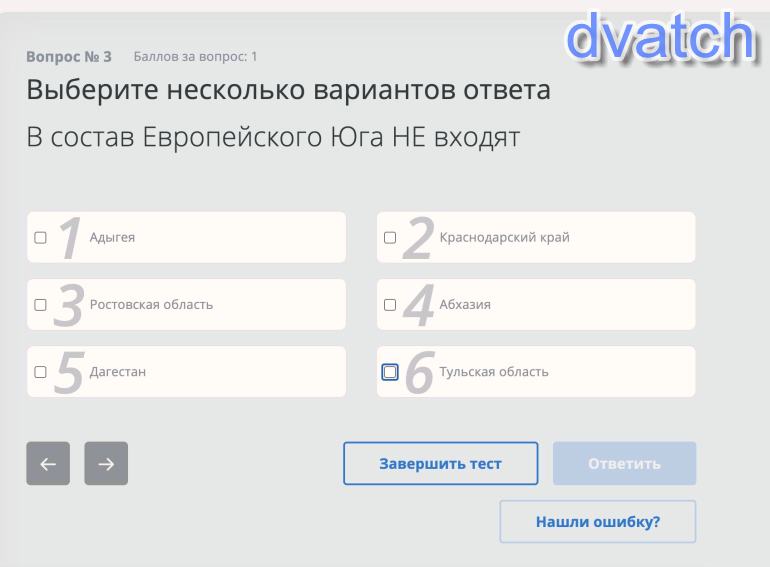Tick the checkbox for Адыгея
Viewport: 770px width, 567px height.
(40, 238)
